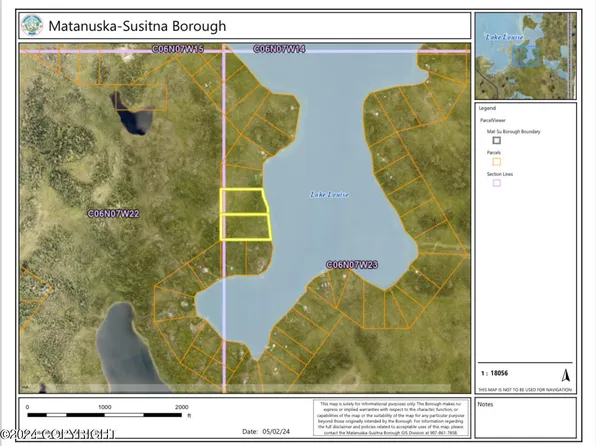Select the upper yellow highlighted parcel

pos(244,201)
